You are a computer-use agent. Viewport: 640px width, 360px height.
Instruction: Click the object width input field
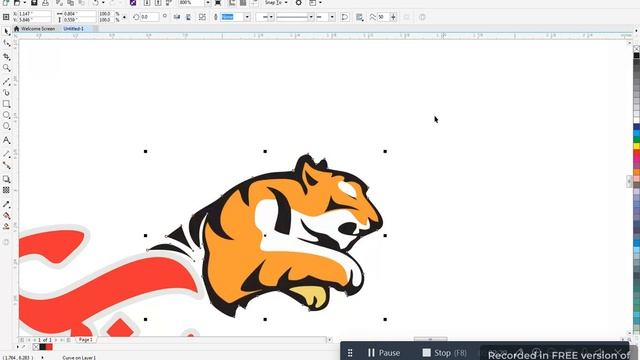point(79,14)
